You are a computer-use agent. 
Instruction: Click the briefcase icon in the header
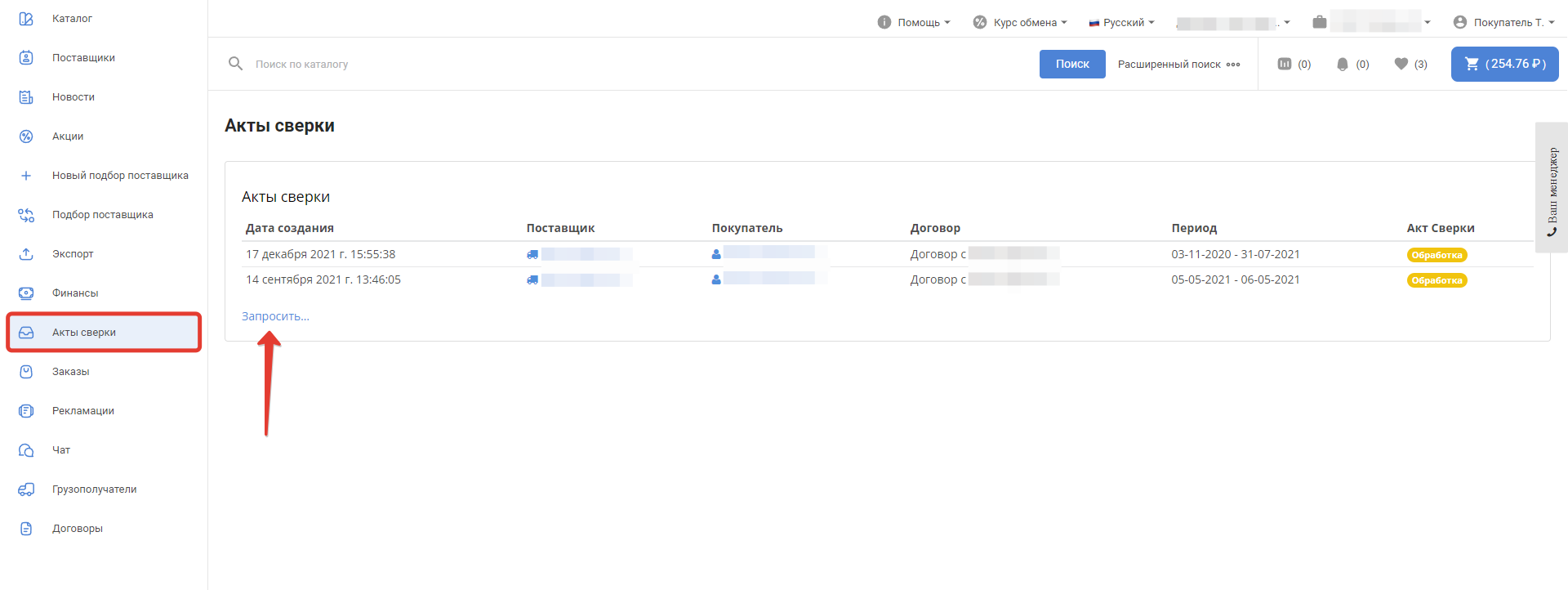(1320, 22)
